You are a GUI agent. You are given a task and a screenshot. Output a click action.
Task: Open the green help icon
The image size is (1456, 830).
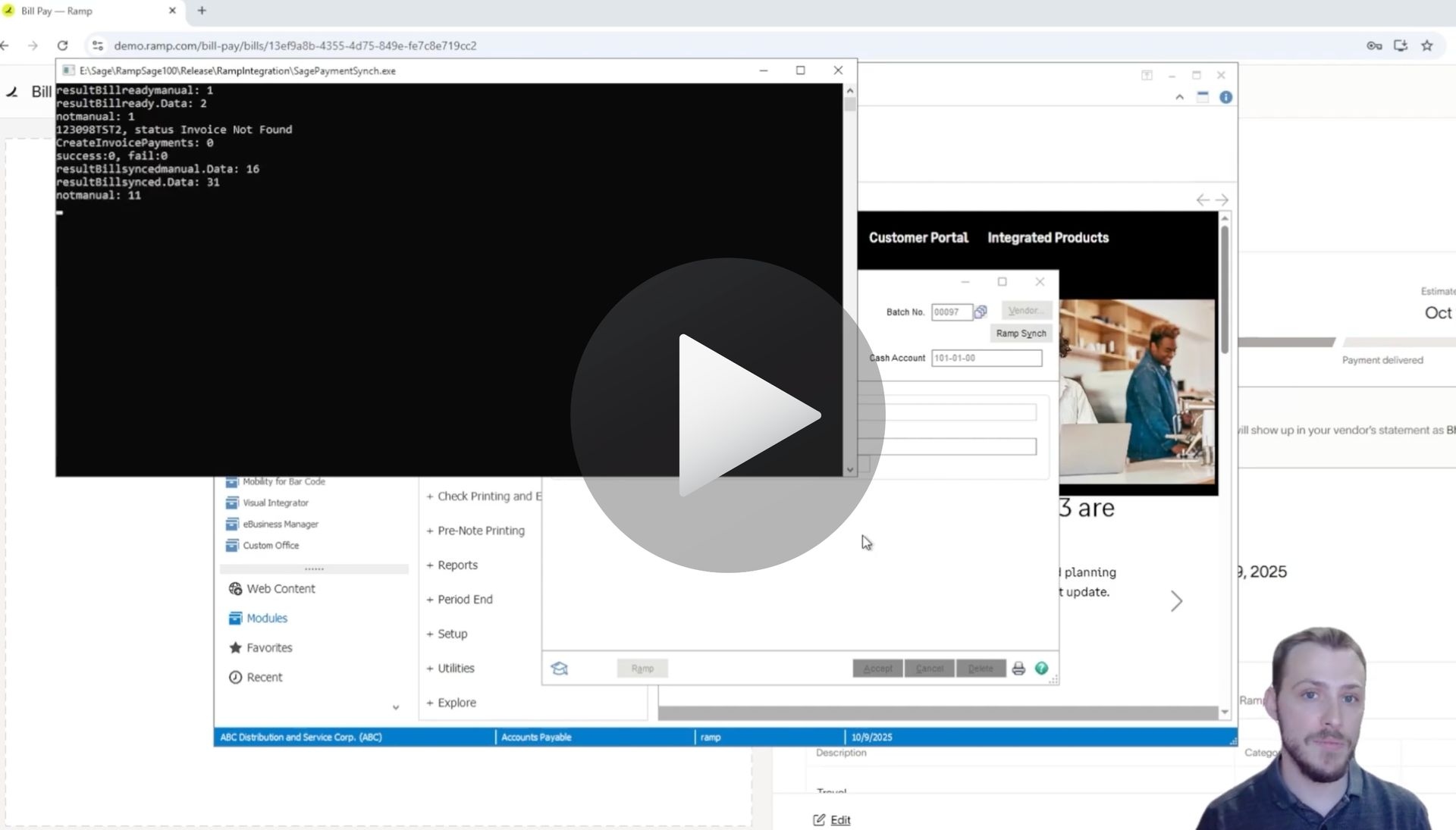tap(1041, 669)
